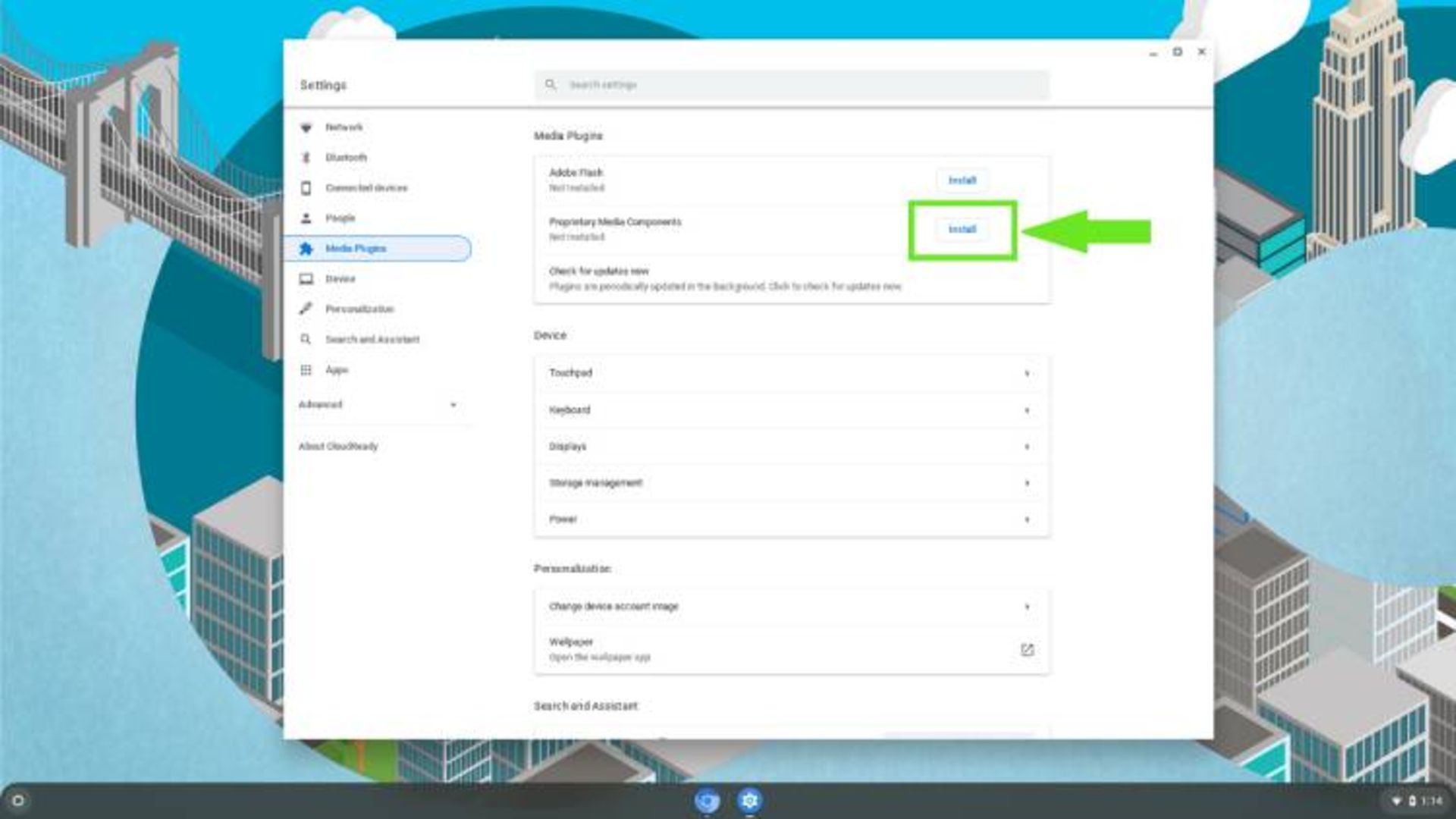Viewport: 1456px width, 819px height.
Task: Maximize the Settings window
Action: [x=1177, y=52]
